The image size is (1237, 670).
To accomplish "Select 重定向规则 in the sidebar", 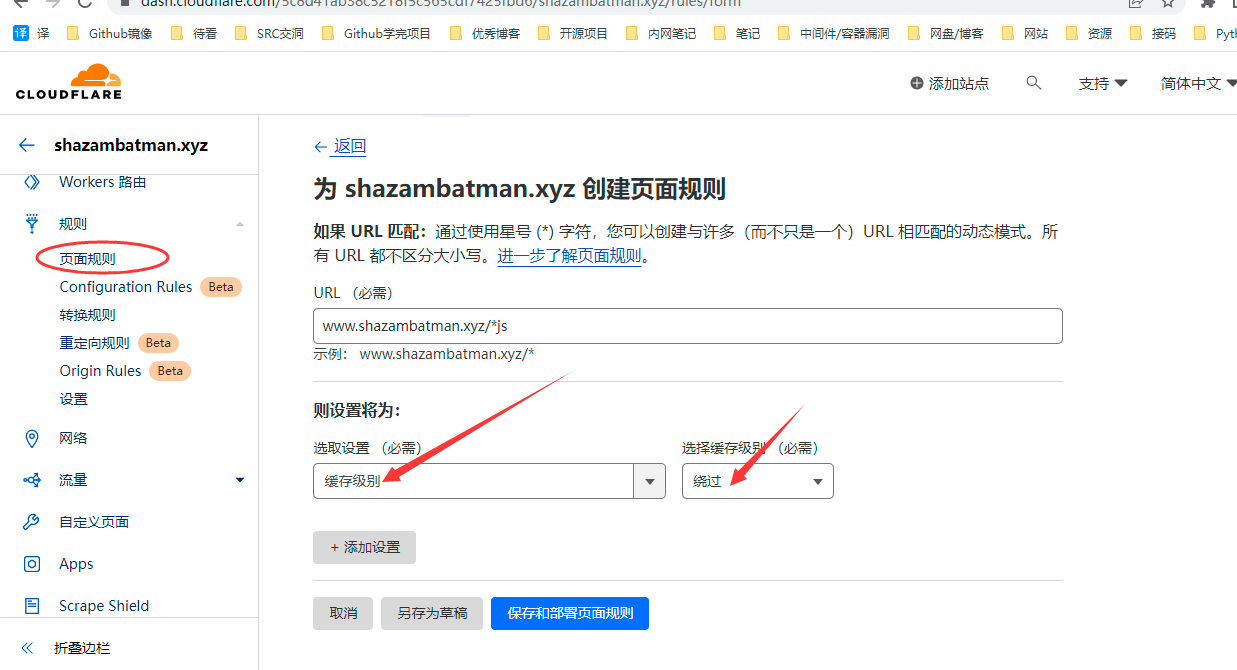I will [x=94, y=342].
